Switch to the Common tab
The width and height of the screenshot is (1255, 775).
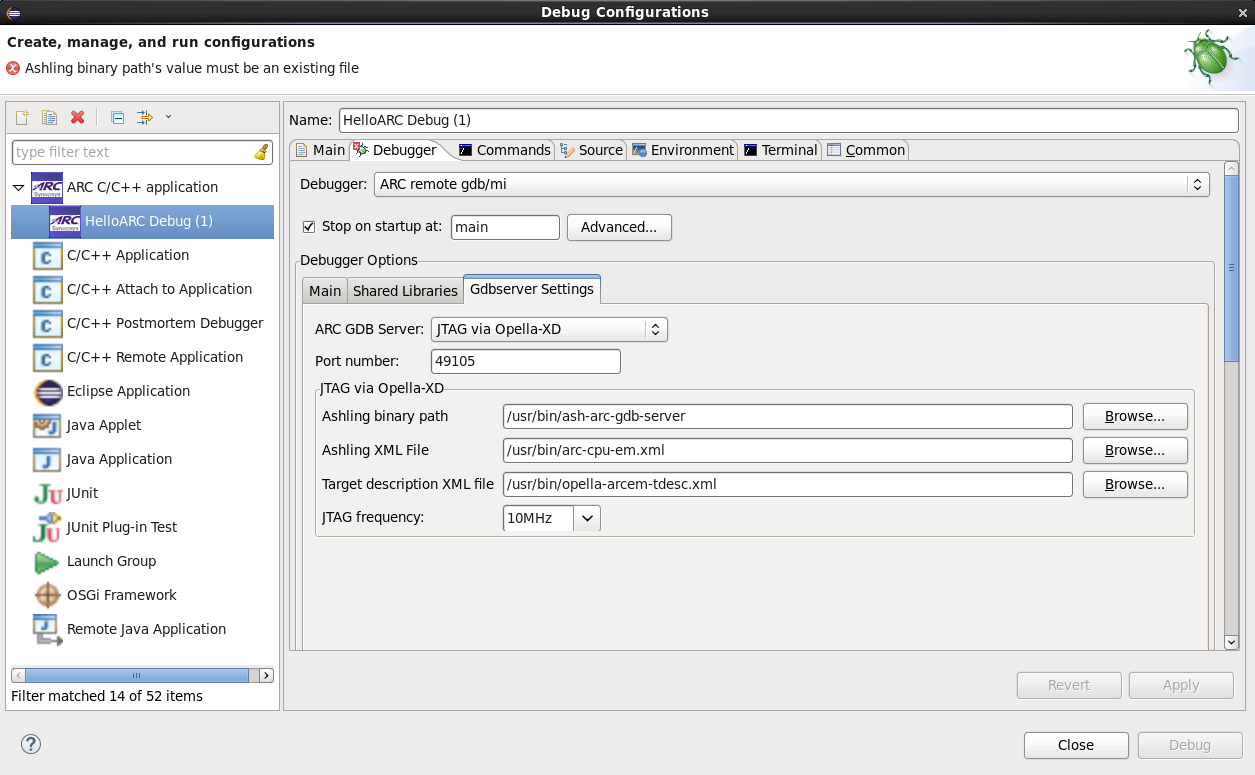pyautogui.click(x=866, y=150)
